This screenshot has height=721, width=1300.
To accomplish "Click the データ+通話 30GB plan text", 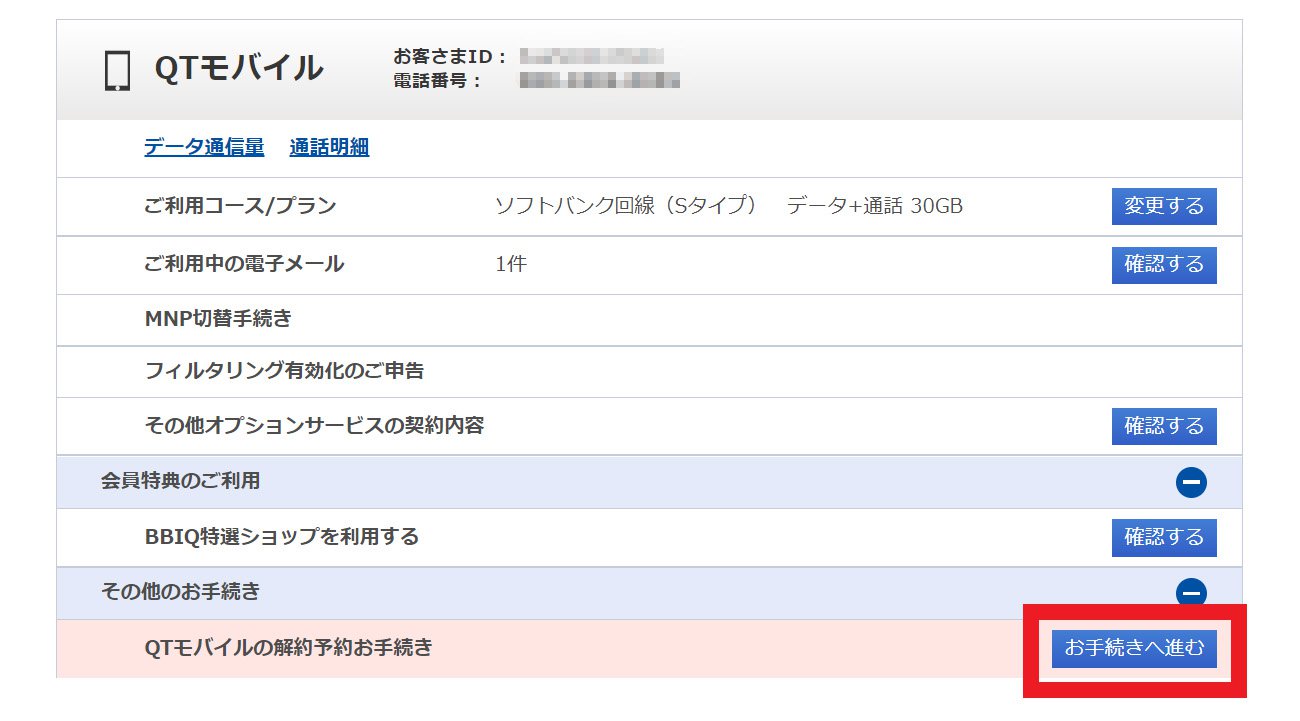I will (874, 207).
